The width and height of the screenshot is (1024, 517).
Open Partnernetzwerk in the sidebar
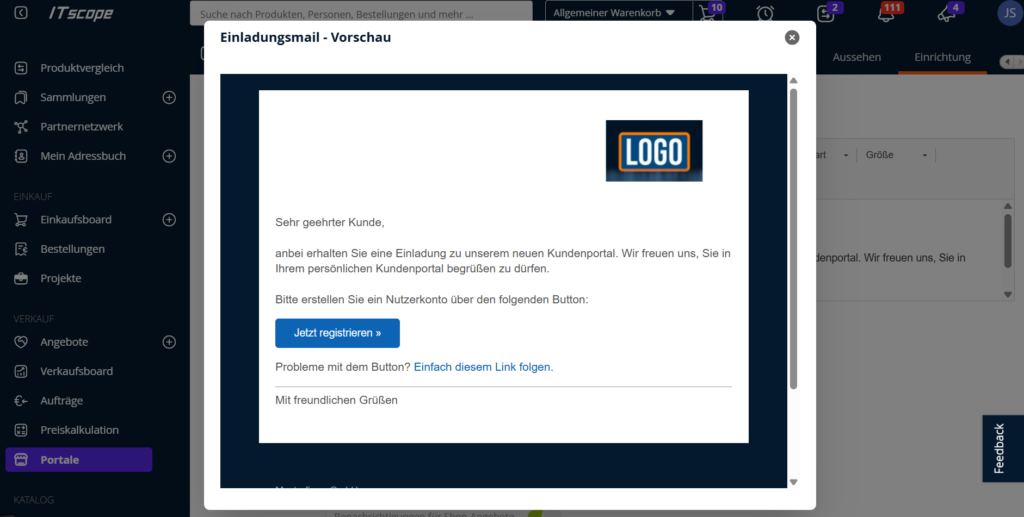(81, 127)
